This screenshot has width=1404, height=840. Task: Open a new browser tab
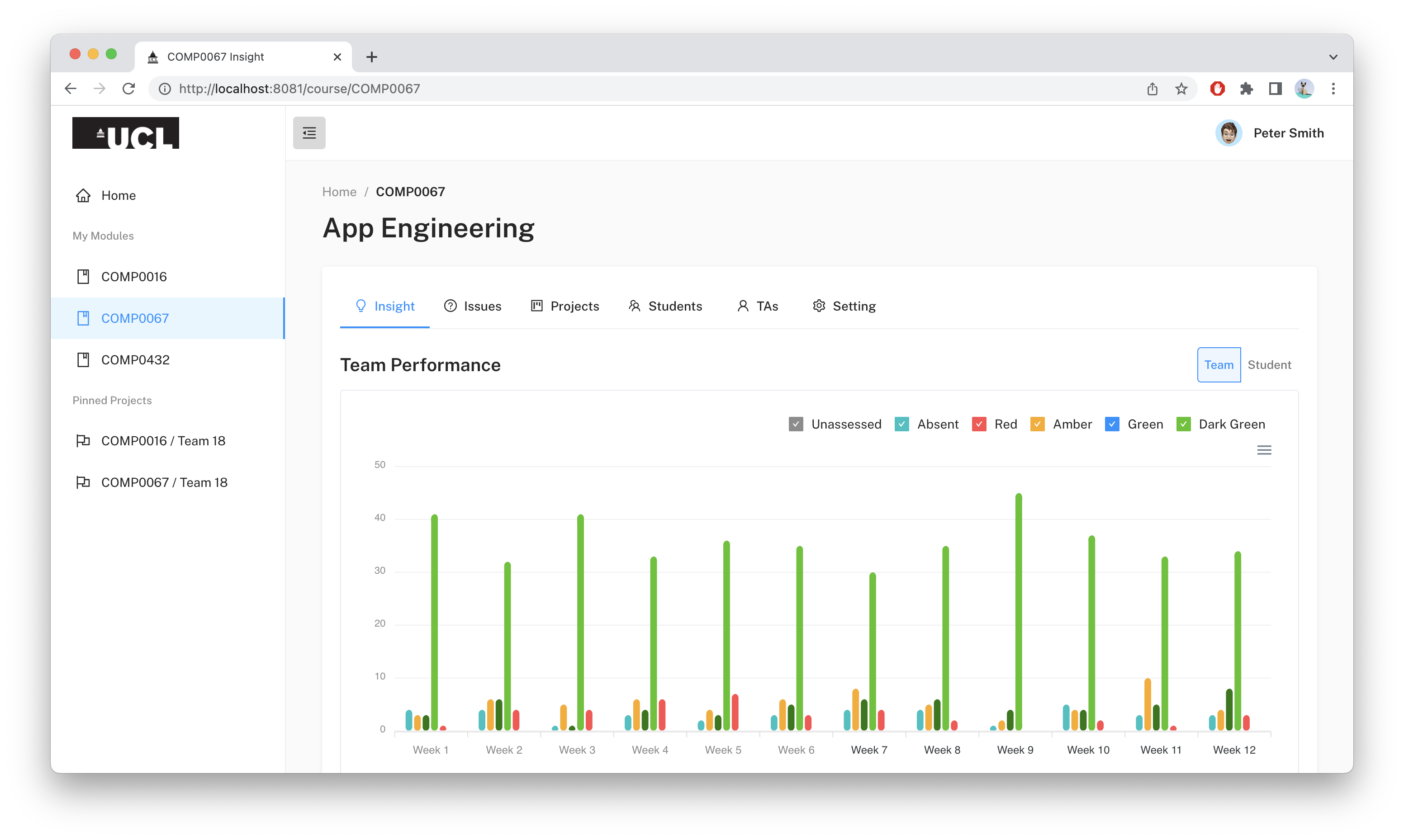click(x=371, y=57)
